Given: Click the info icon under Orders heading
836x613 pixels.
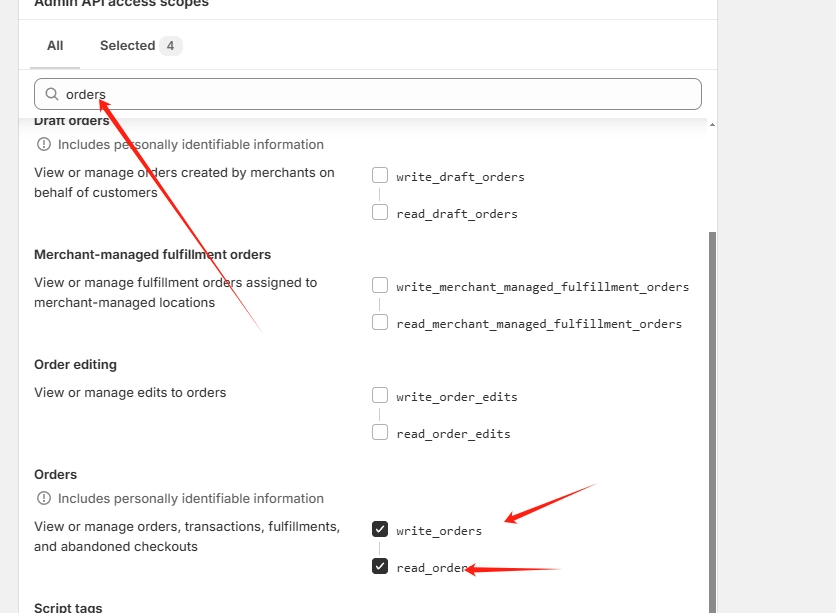Looking at the screenshot, I should 44,498.
